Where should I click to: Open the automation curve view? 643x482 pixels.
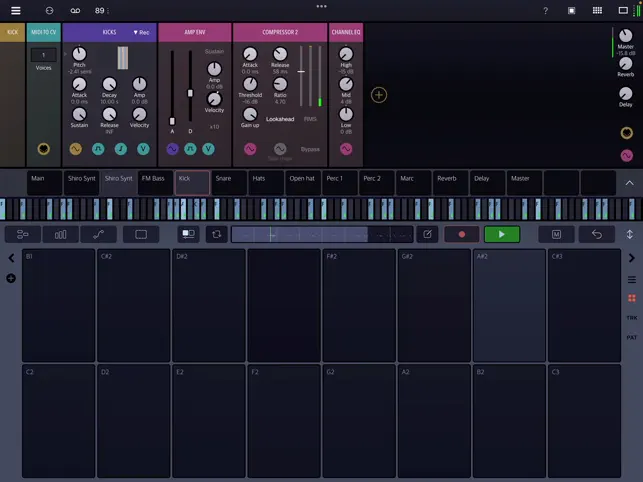tap(98, 234)
